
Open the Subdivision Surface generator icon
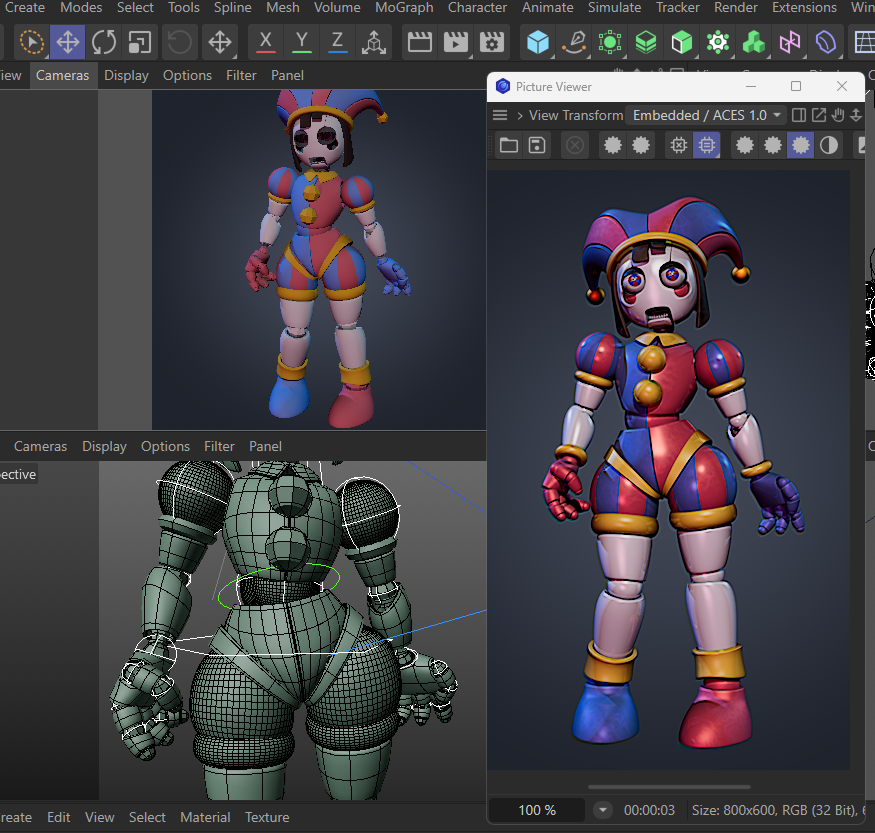(x=610, y=42)
